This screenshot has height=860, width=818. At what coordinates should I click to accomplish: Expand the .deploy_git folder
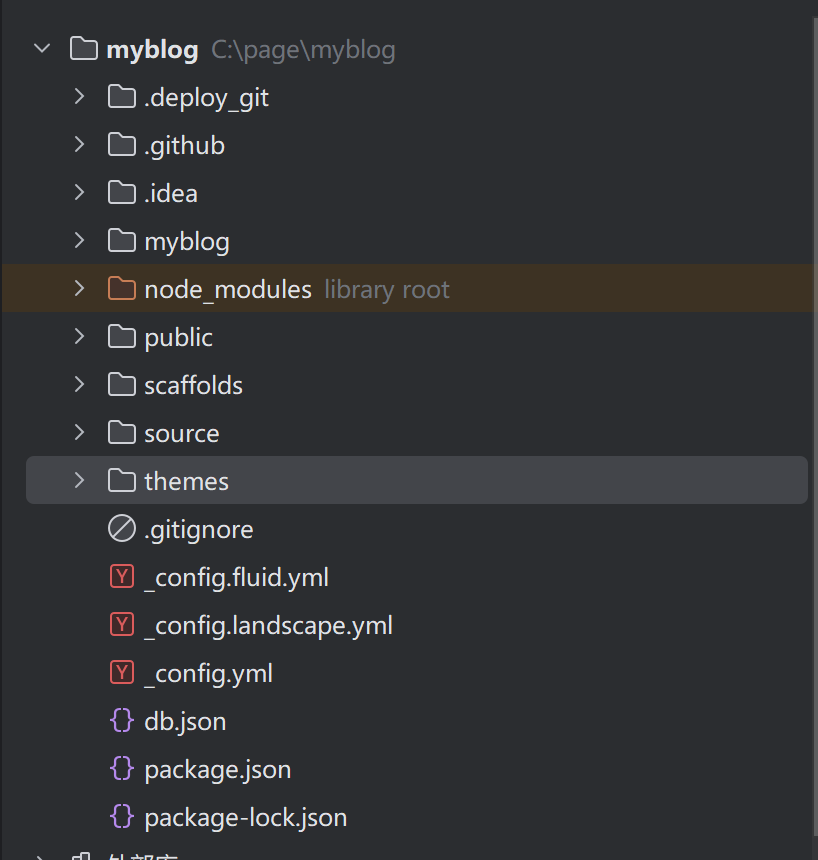click(80, 97)
